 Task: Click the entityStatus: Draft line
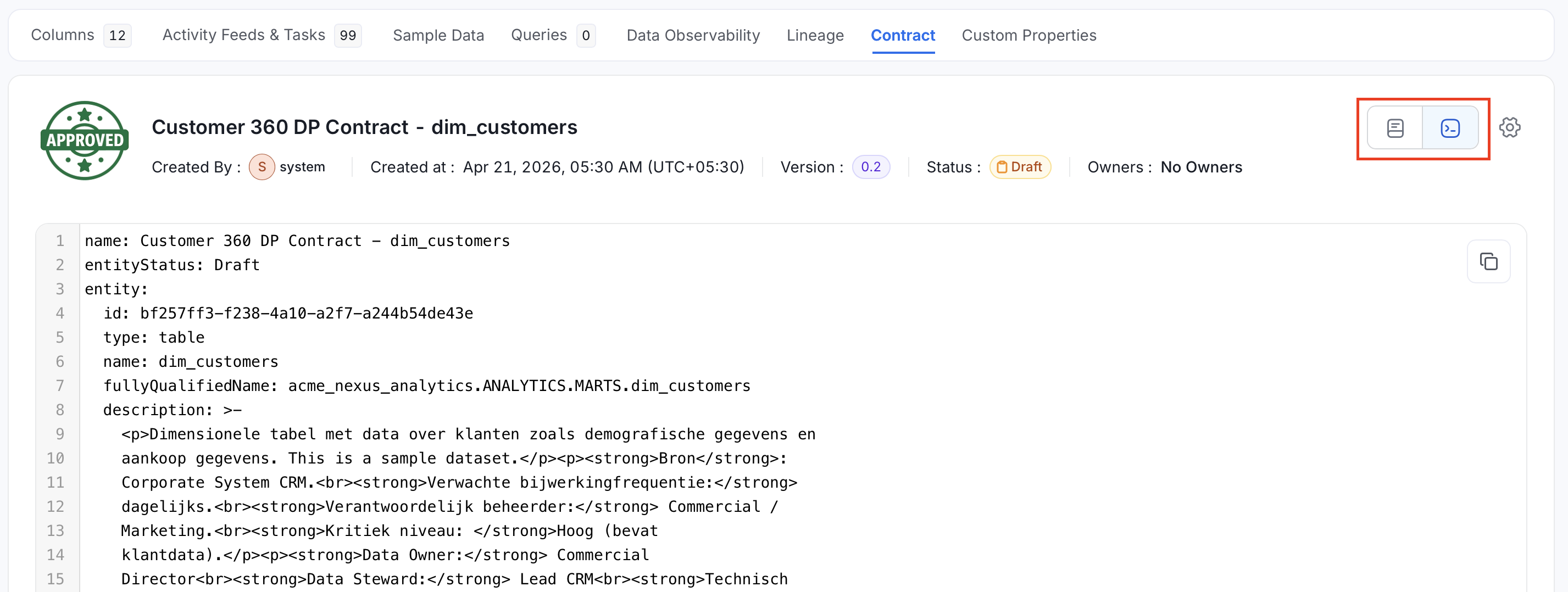click(x=173, y=265)
